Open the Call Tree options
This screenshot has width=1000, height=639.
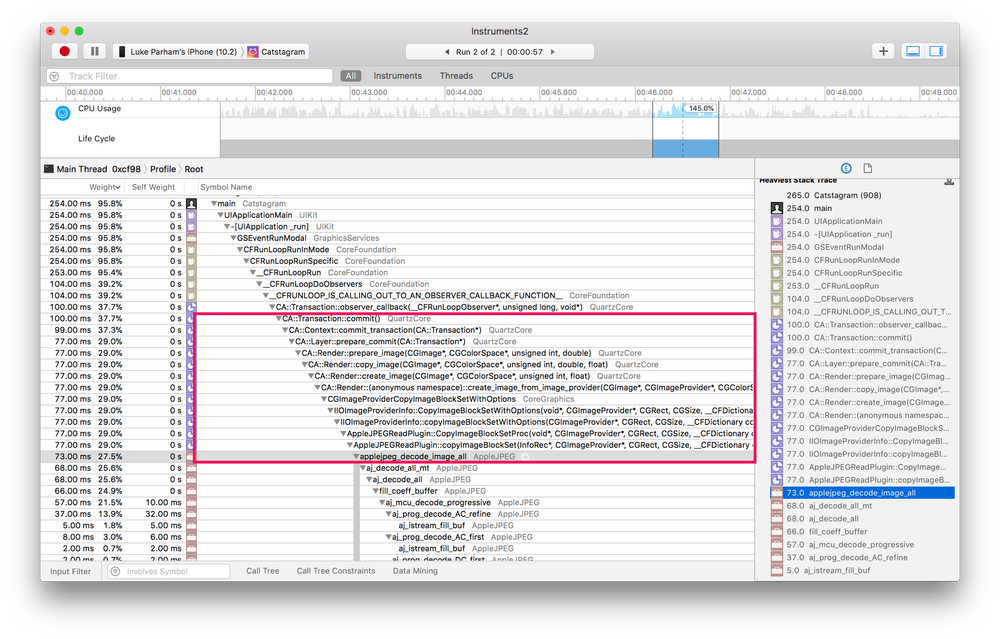263,571
